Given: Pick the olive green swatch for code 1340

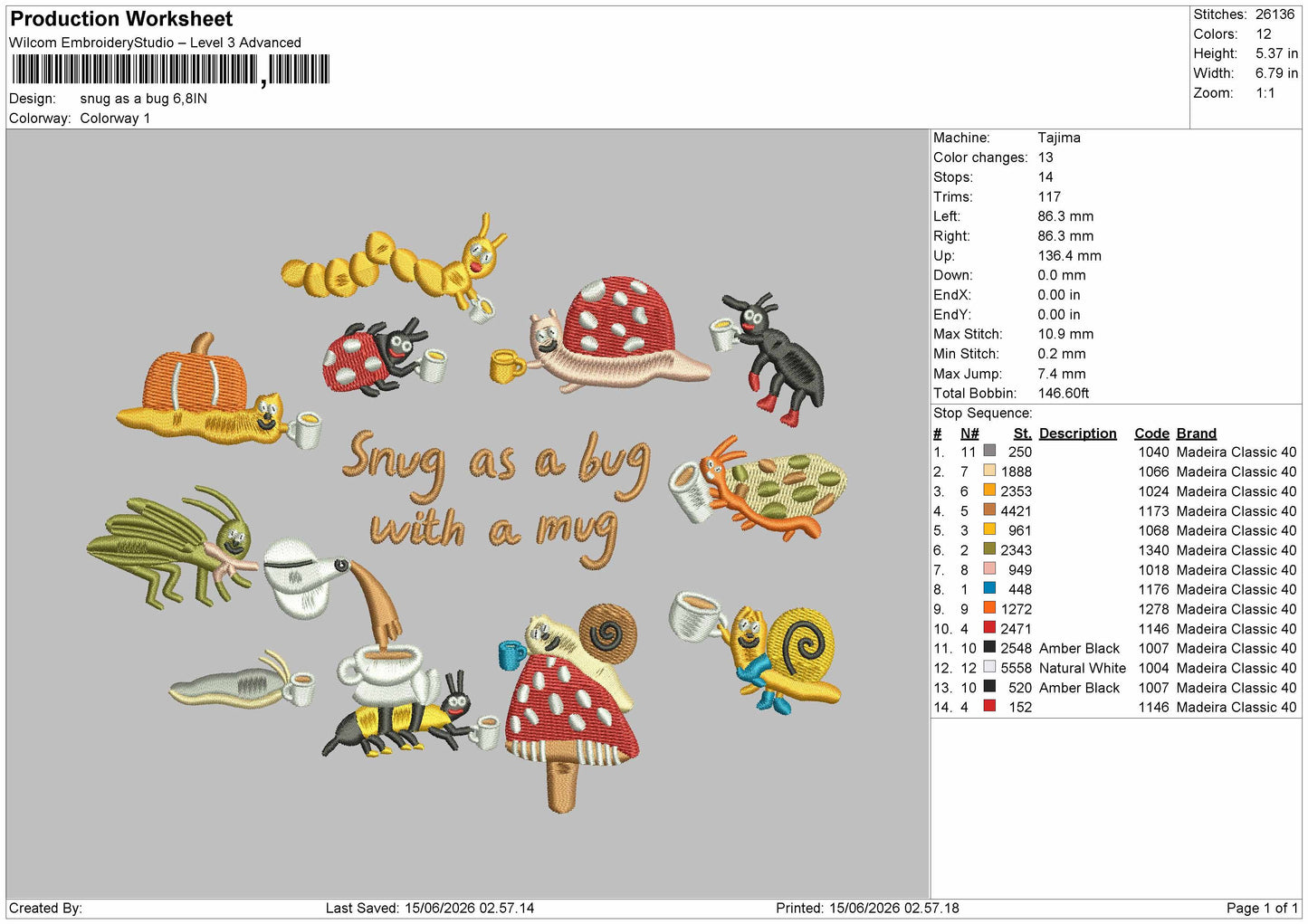Looking at the screenshot, I should click(x=989, y=549).
